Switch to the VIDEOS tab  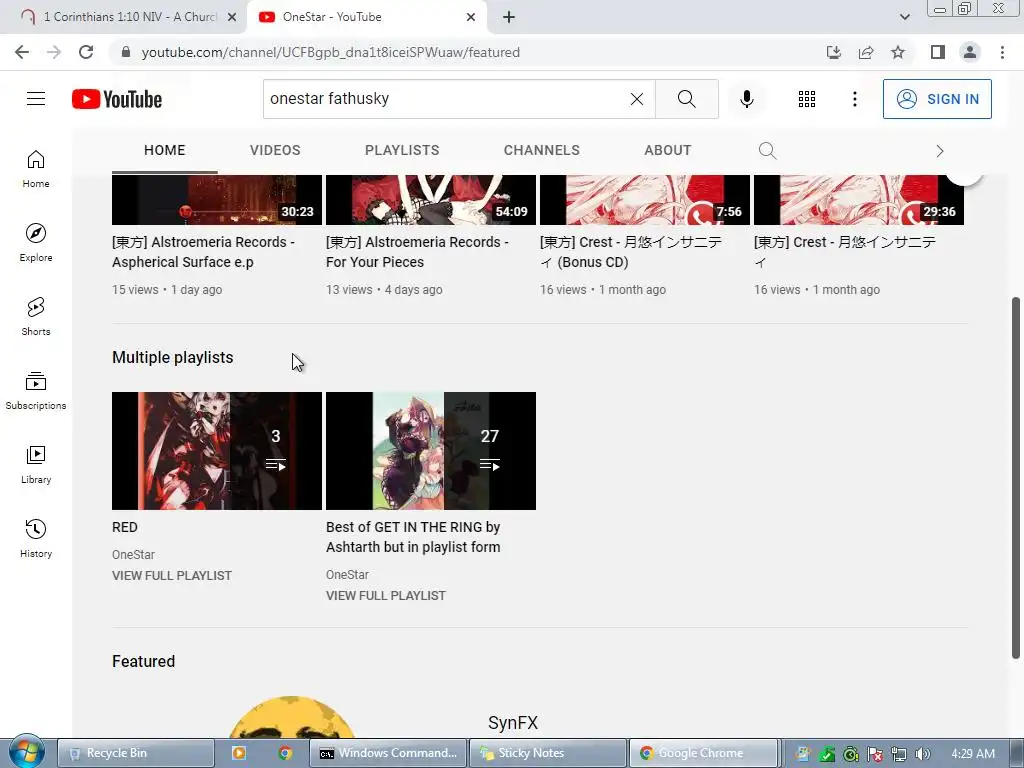[275, 150]
